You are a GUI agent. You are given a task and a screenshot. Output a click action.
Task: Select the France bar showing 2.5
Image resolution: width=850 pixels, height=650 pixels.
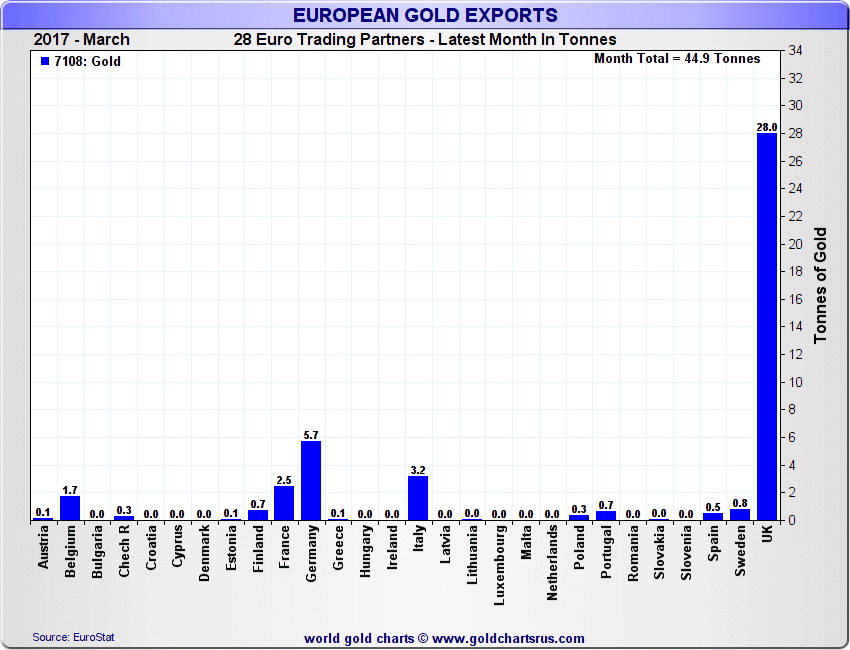point(284,503)
